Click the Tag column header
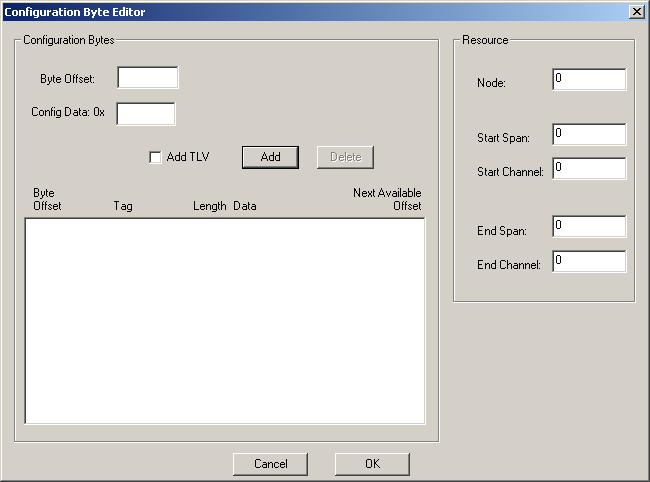The width and height of the screenshot is (650, 482). 123,206
